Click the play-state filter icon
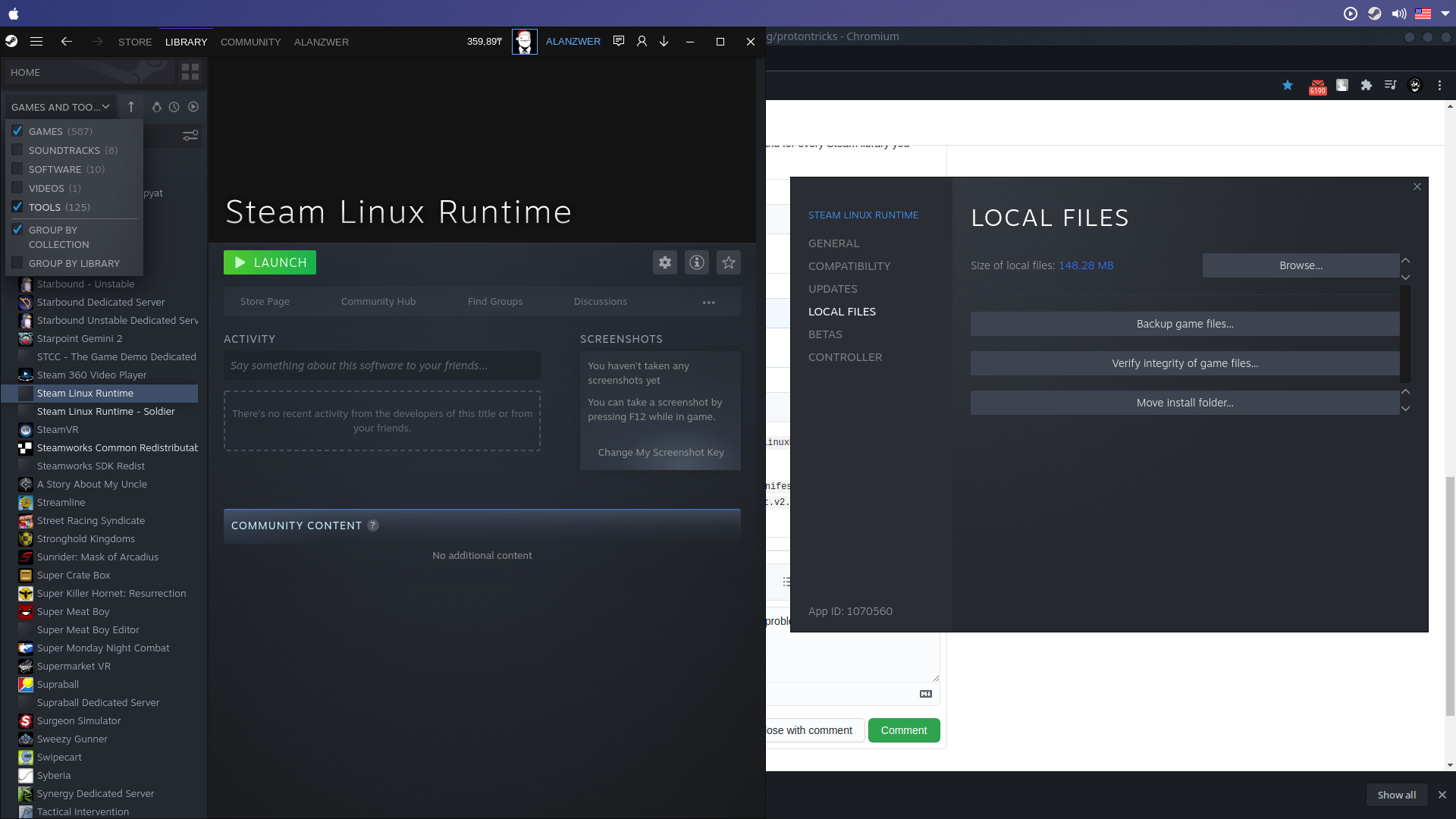Screen dimensions: 1456x819 pyautogui.click(x=193, y=107)
